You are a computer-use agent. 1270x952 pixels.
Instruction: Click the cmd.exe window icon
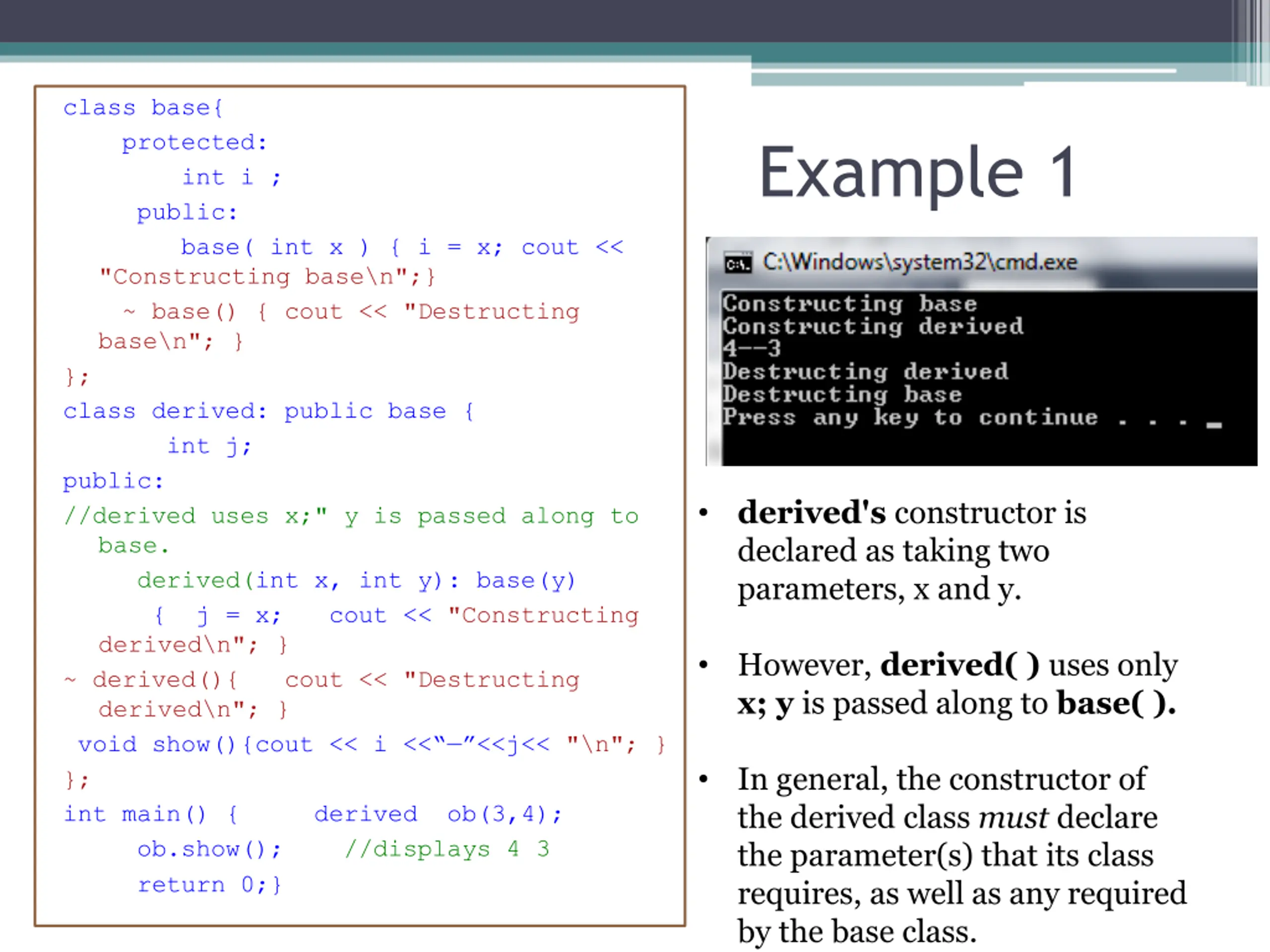coord(737,264)
